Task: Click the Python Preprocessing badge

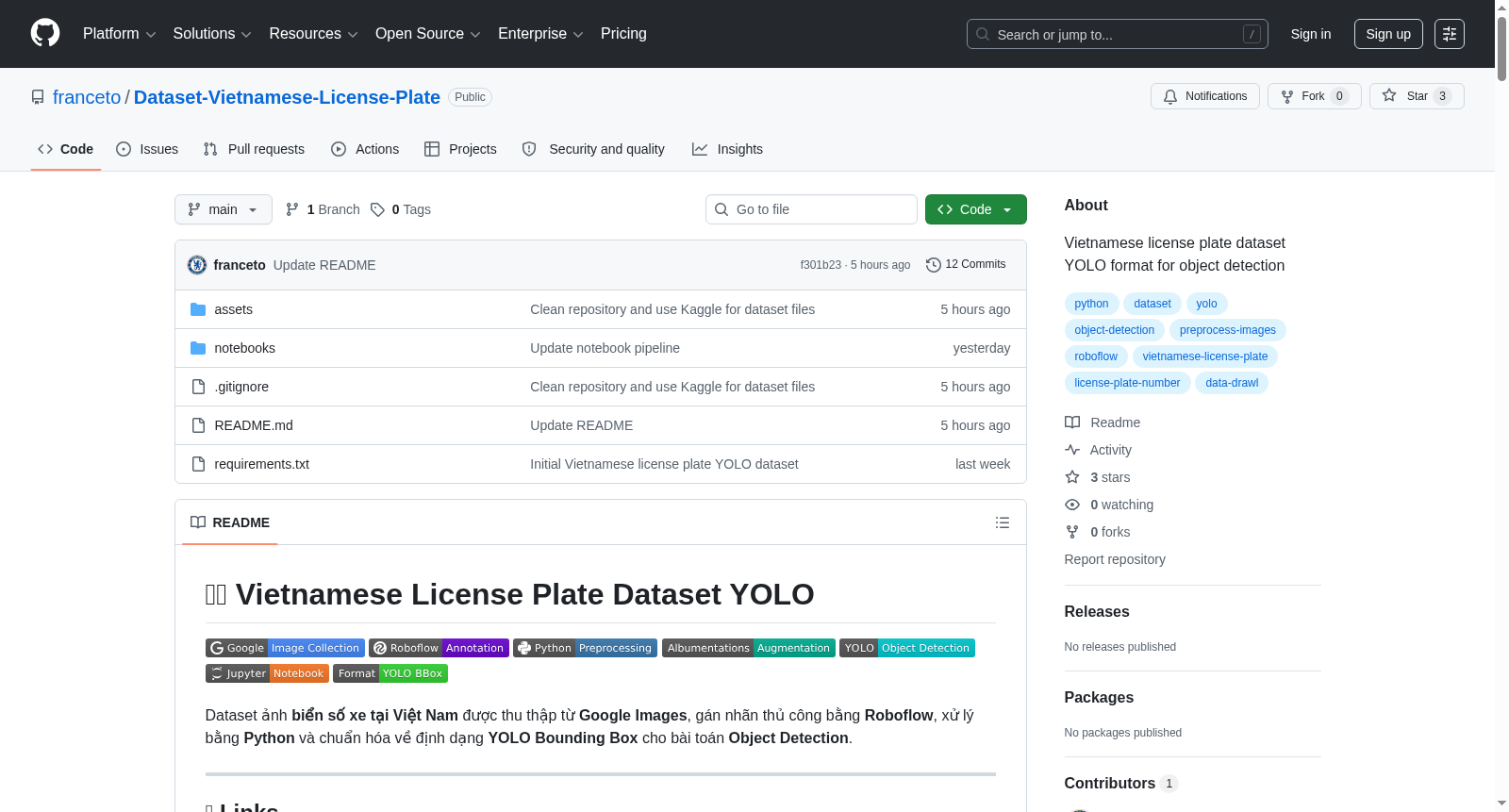Action: click(585, 648)
